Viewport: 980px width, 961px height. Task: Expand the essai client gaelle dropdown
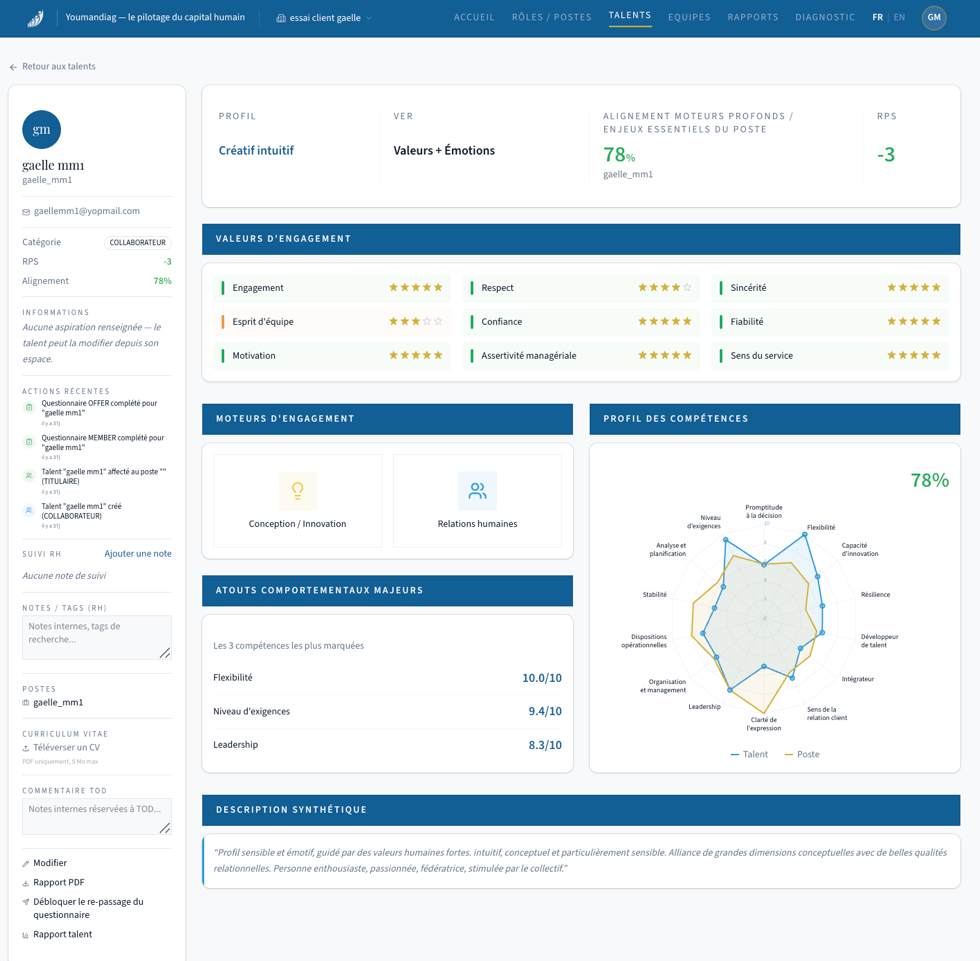pyautogui.click(x=324, y=18)
